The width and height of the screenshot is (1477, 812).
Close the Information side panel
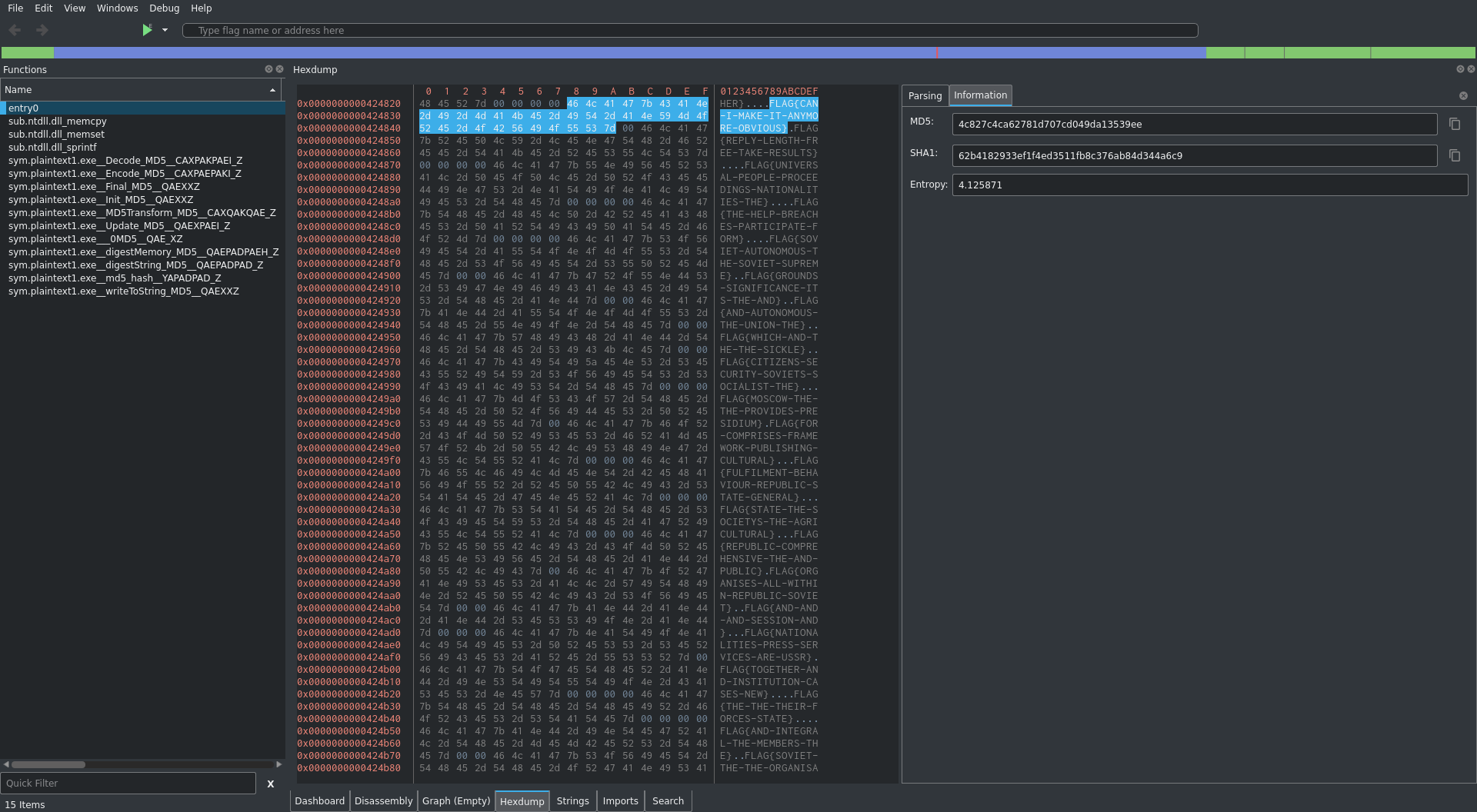tap(1463, 96)
